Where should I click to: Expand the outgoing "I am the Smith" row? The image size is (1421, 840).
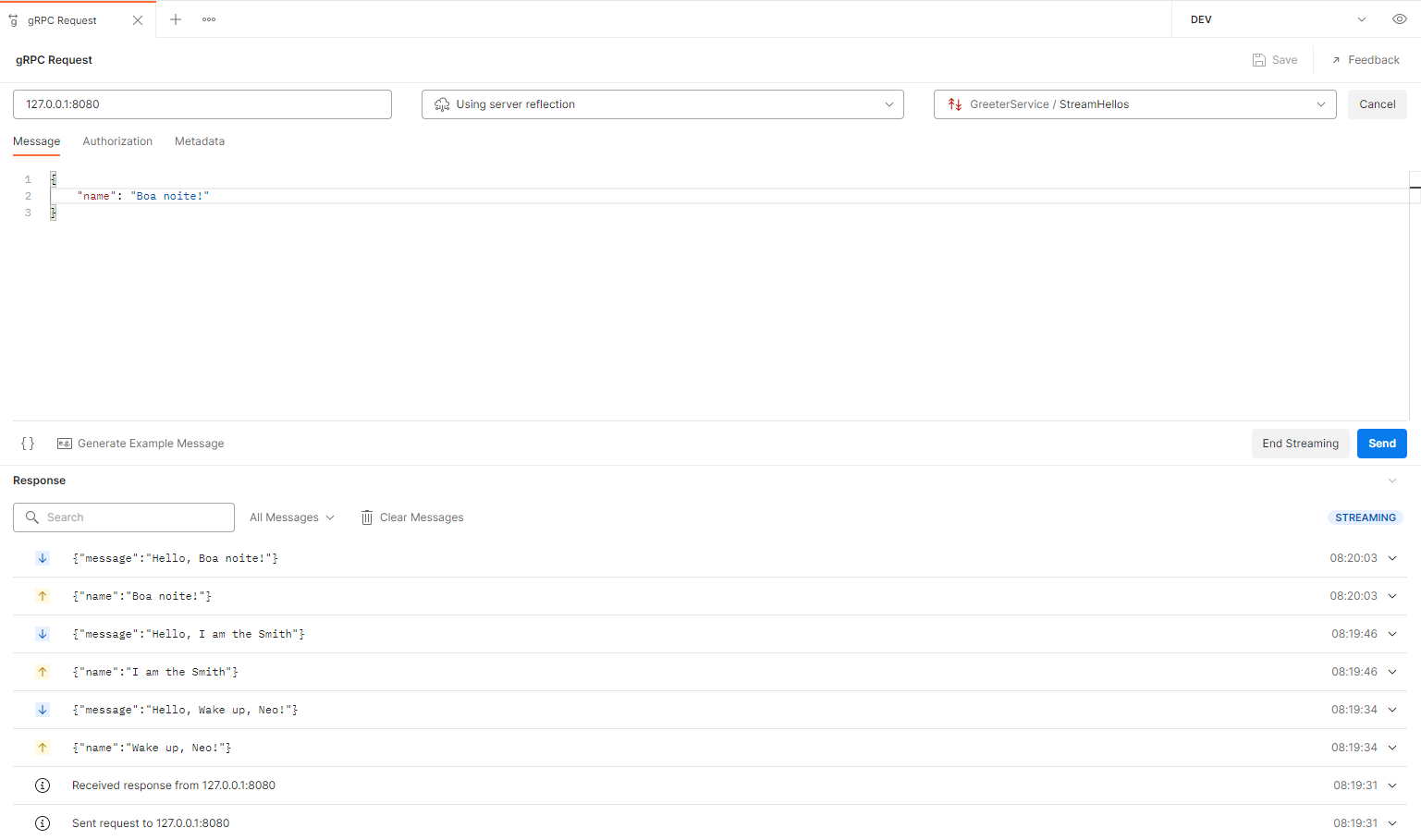(x=1392, y=672)
